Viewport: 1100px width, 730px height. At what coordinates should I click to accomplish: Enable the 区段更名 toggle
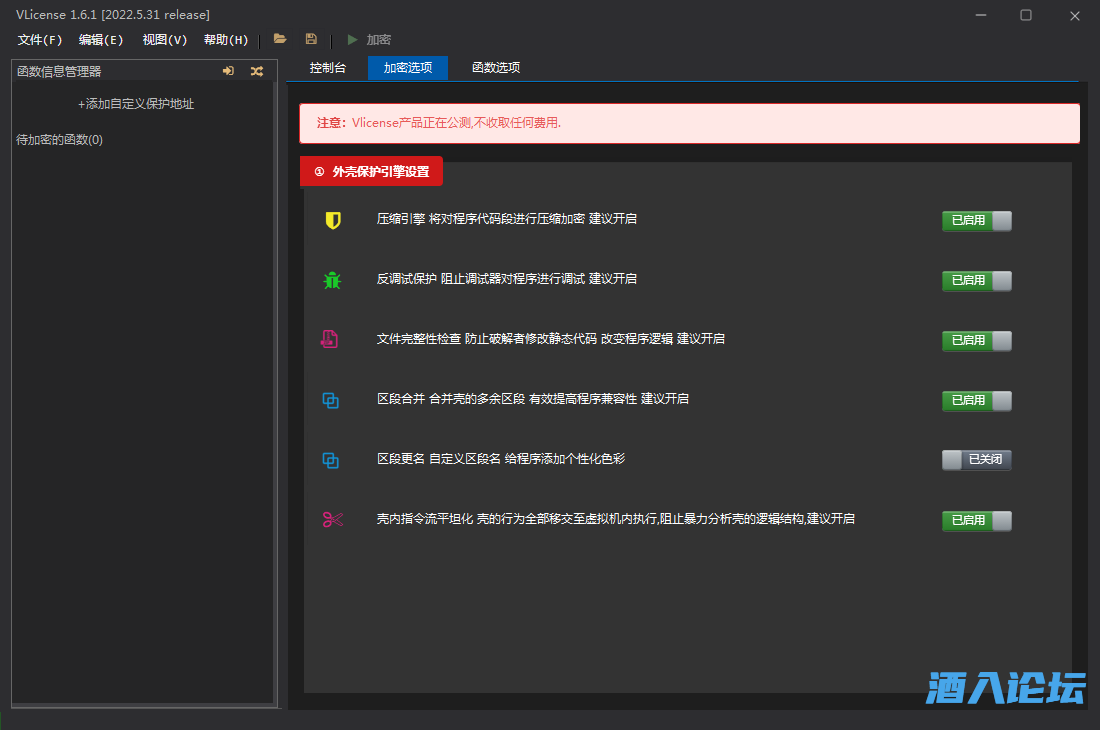976,460
